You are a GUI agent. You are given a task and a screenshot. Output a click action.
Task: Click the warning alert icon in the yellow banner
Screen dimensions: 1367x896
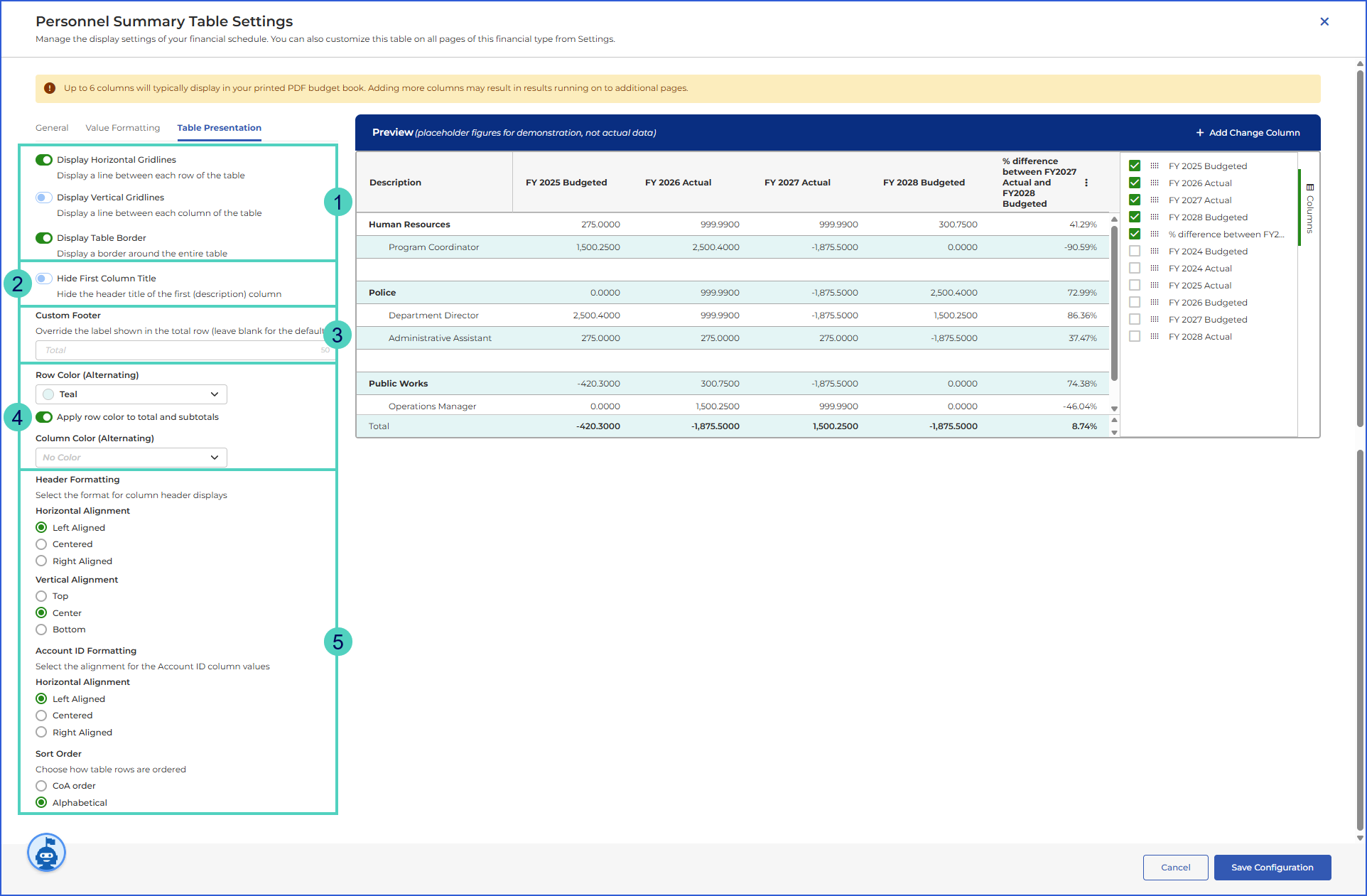(x=50, y=88)
